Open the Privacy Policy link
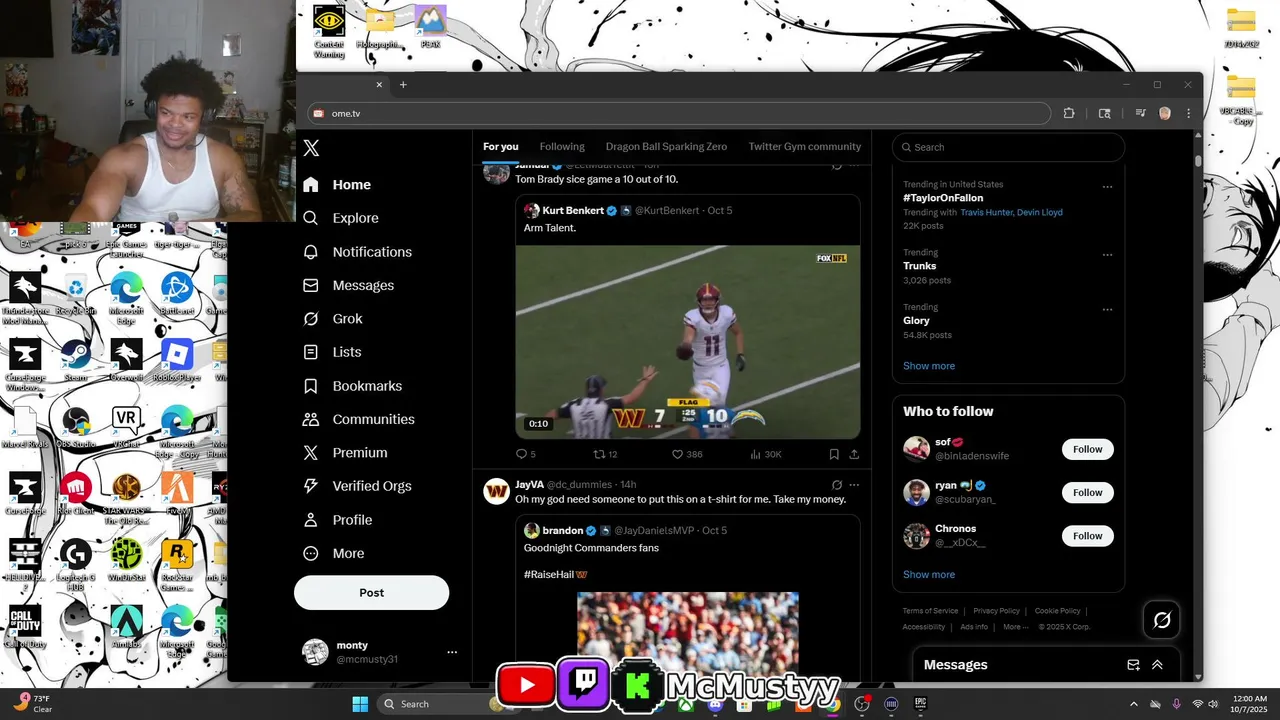 point(997,611)
